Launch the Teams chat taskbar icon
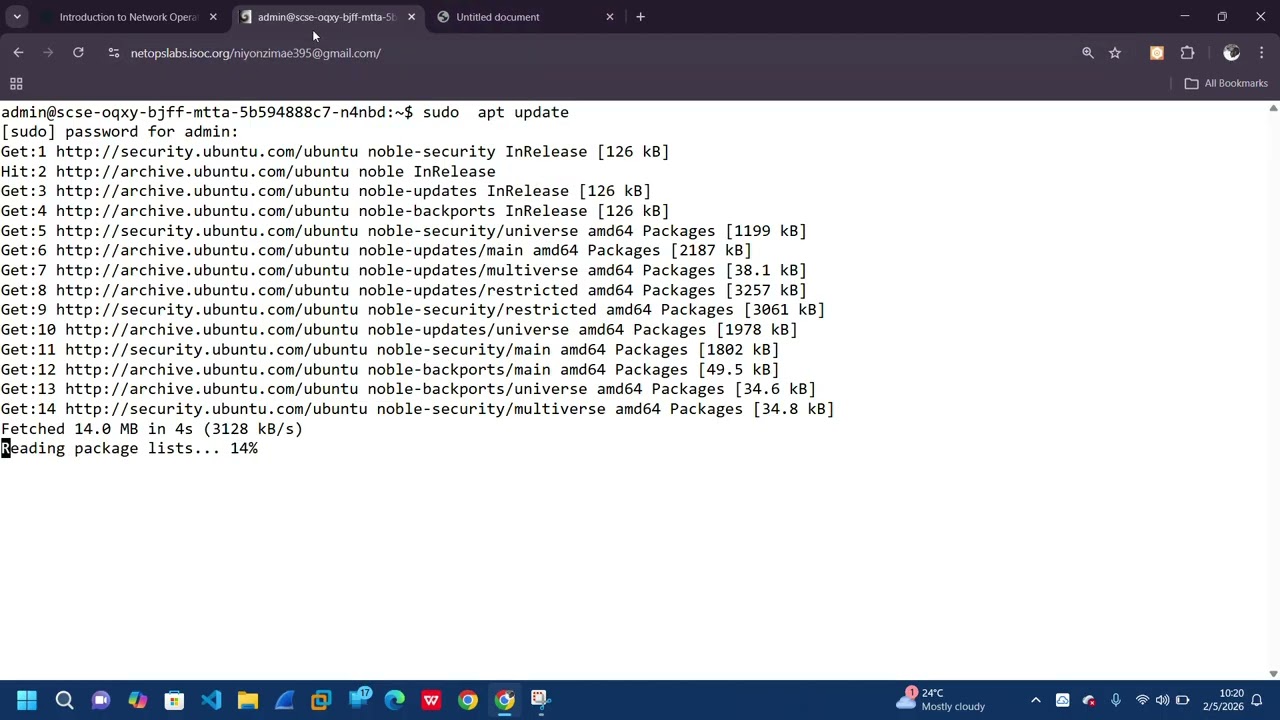The image size is (1280, 720). point(101,700)
